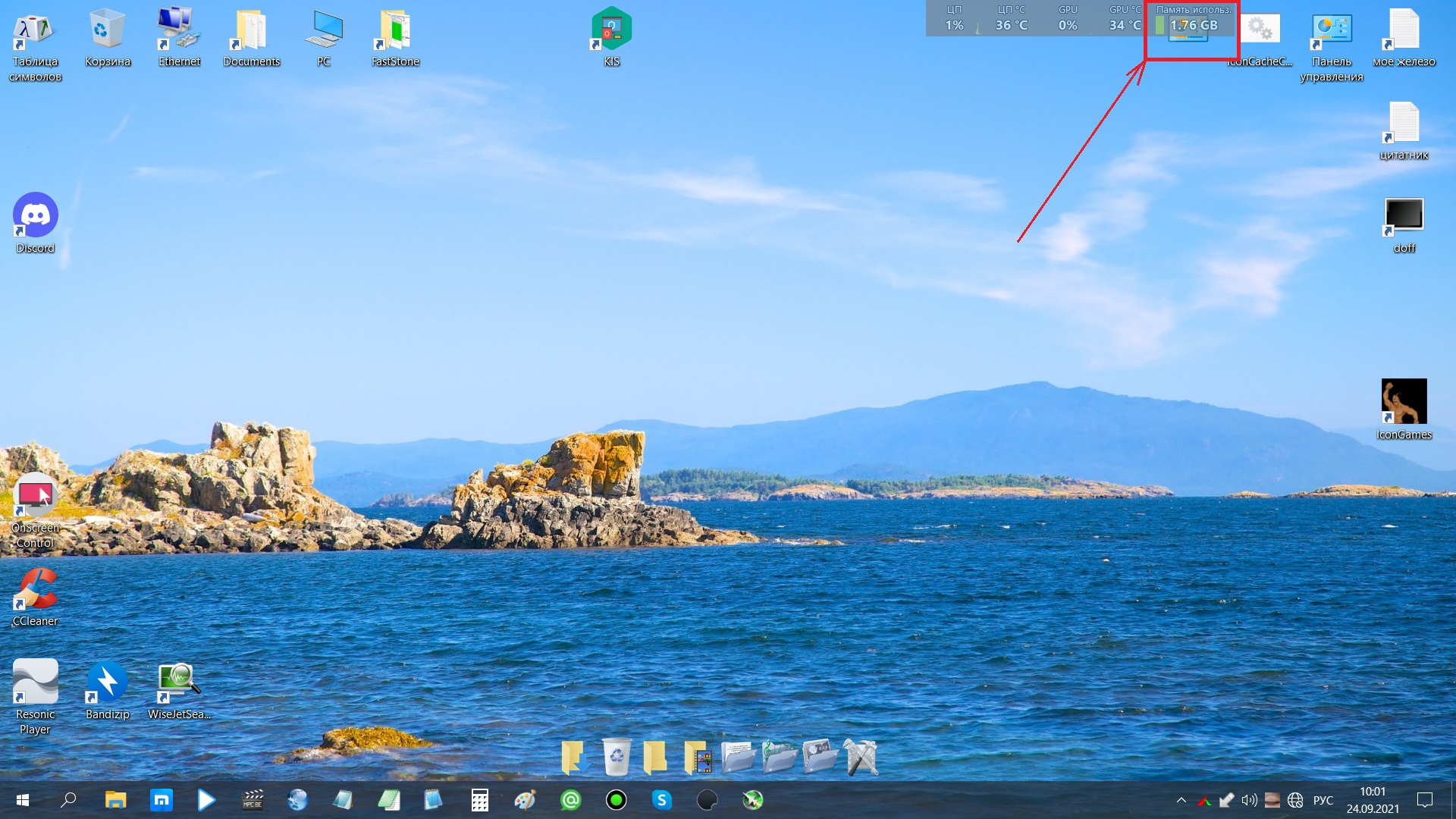The width and height of the screenshot is (1456, 819).
Task: Switch the РУС input language
Action: coord(1323,800)
